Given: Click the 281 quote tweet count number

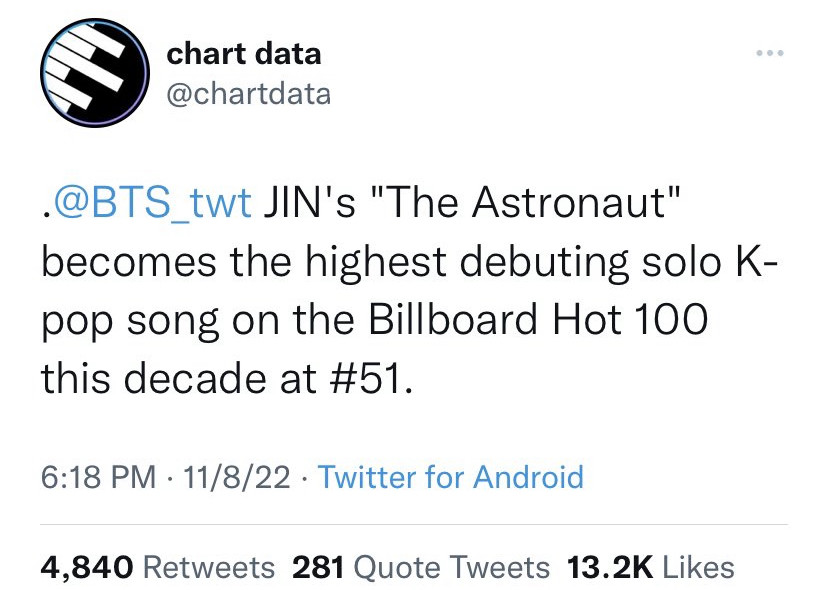Looking at the screenshot, I should pyautogui.click(x=318, y=568).
